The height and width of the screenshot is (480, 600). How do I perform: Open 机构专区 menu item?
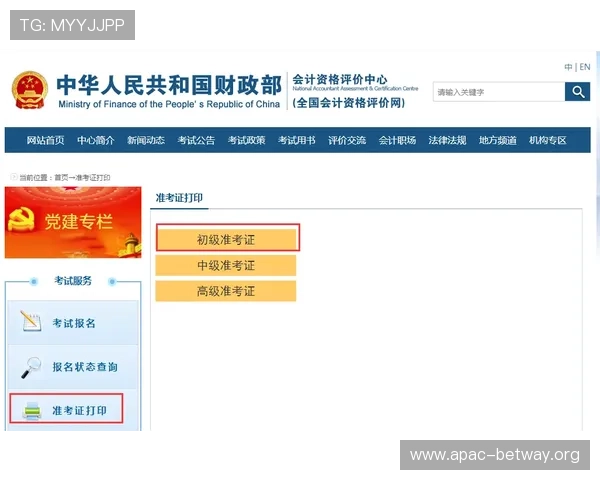[548, 140]
